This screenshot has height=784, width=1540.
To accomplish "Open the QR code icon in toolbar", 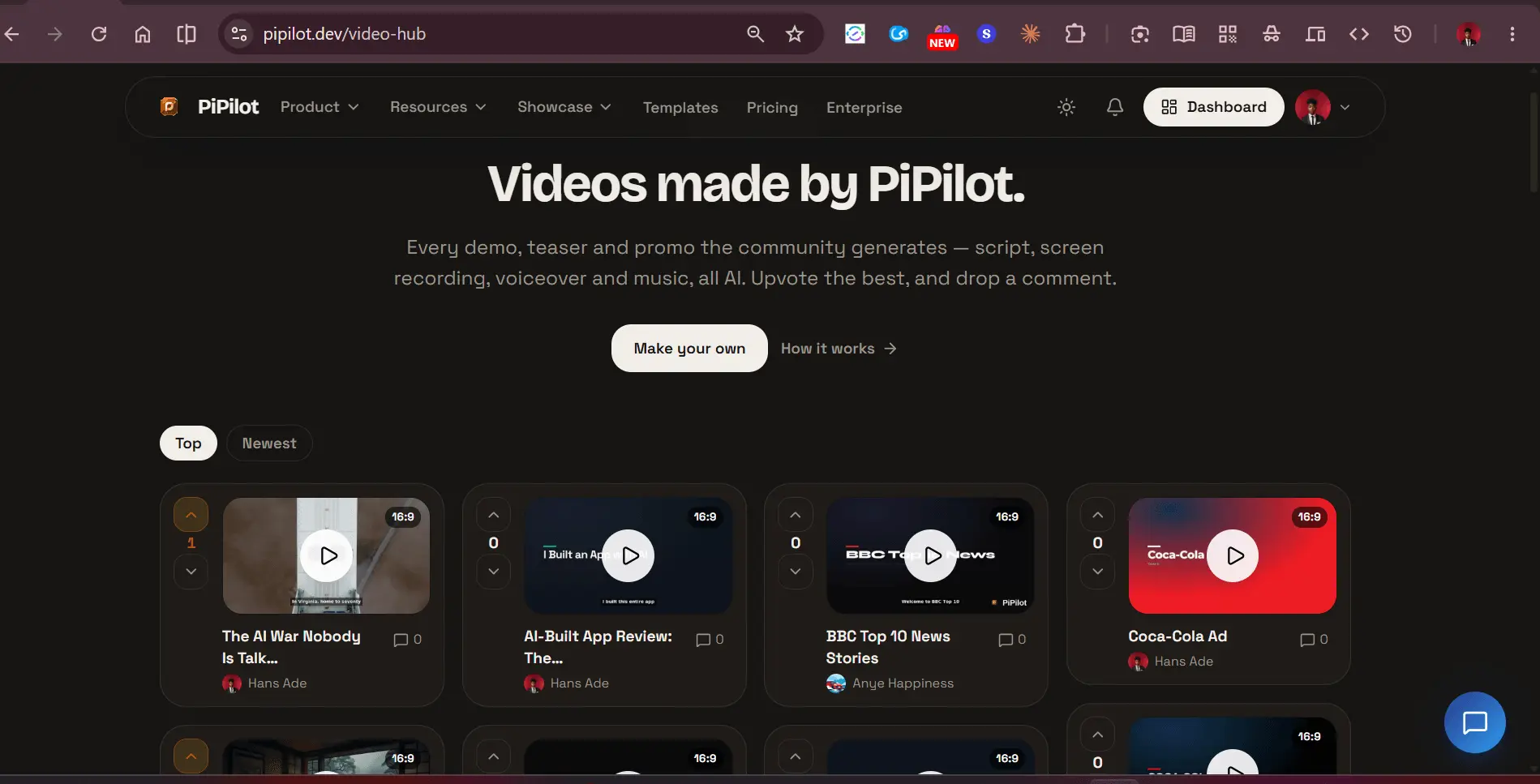I will [1228, 34].
